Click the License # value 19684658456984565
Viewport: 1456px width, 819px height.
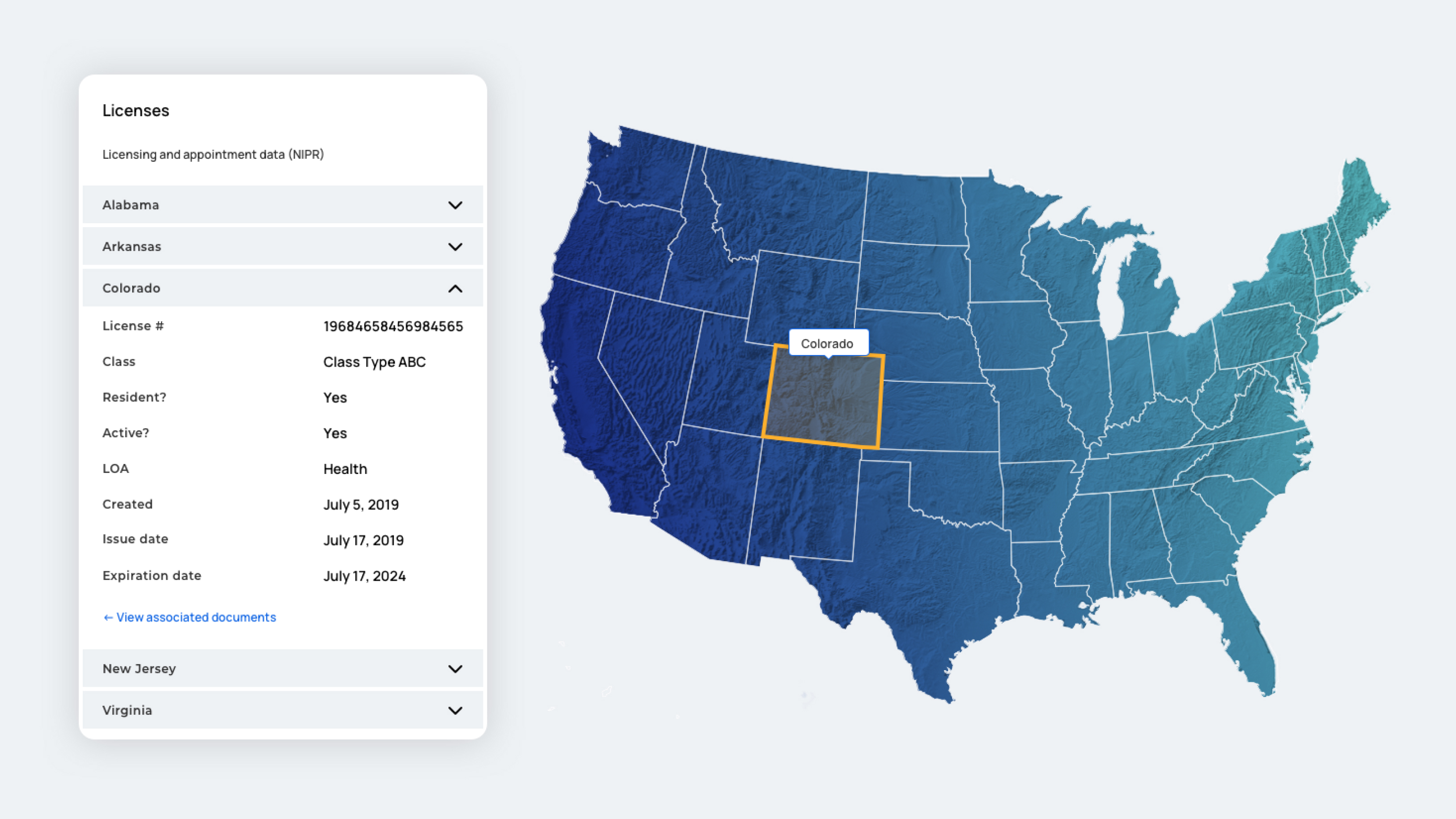pyautogui.click(x=394, y=325)
